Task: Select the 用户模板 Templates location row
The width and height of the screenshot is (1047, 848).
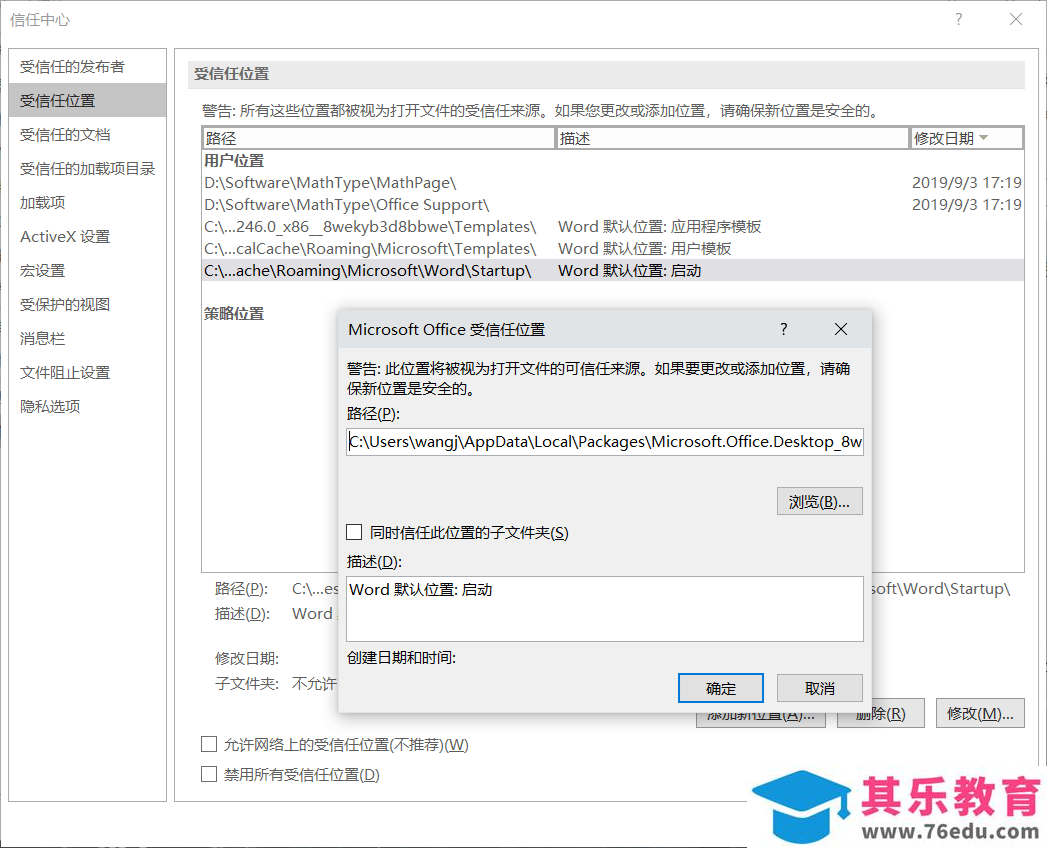Action: click(x=612, y=248)
